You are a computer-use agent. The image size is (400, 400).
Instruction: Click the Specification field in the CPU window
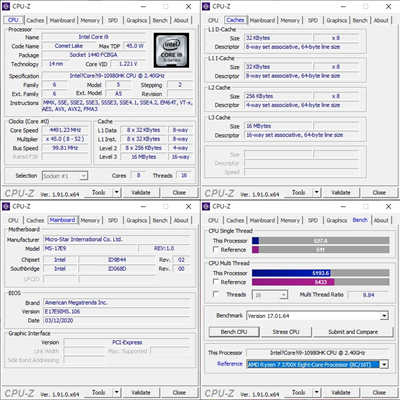coord(117,76)
